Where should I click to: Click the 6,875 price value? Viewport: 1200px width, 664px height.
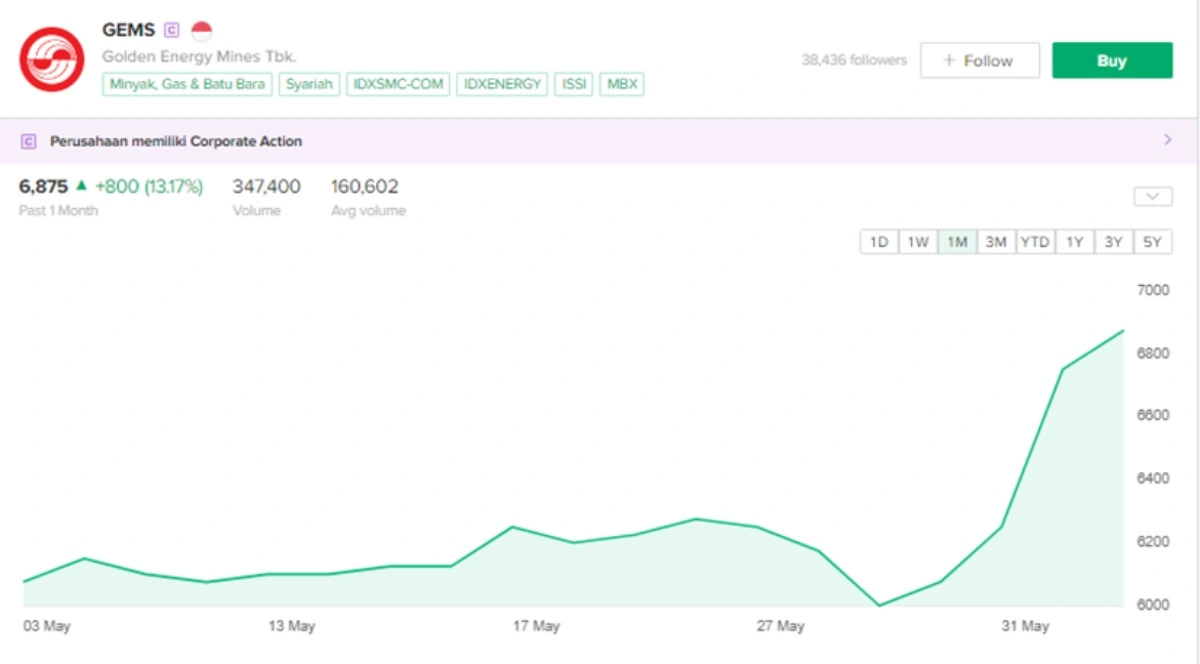tap(43, 186)
